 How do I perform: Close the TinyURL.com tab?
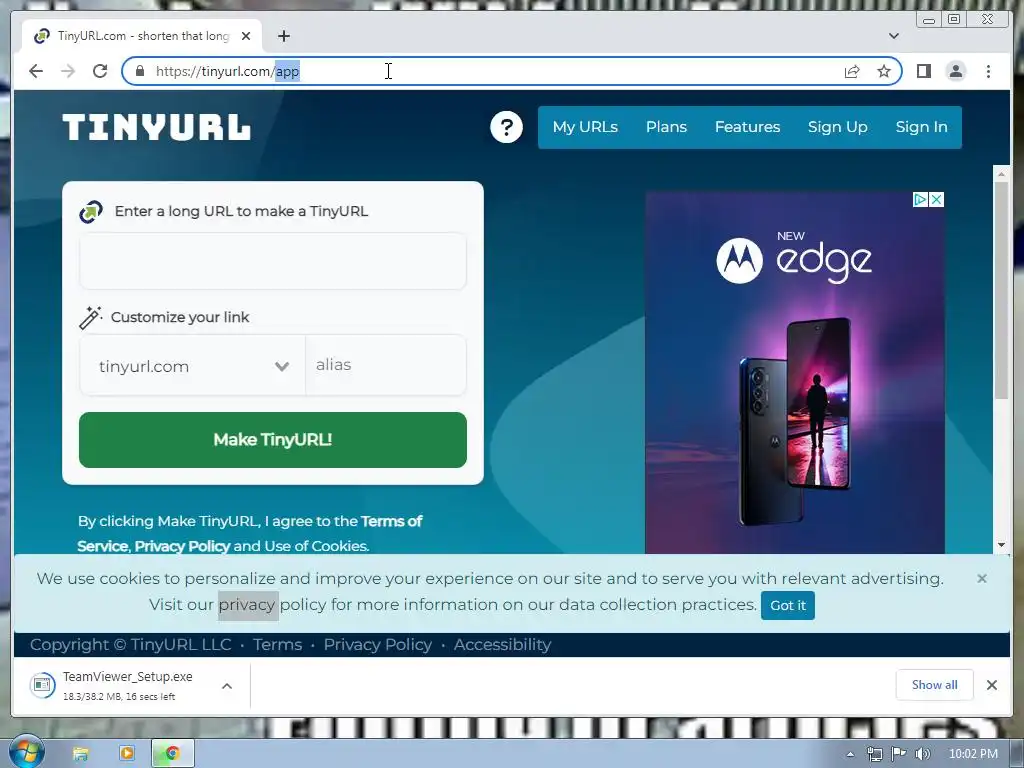coord(246,36)
